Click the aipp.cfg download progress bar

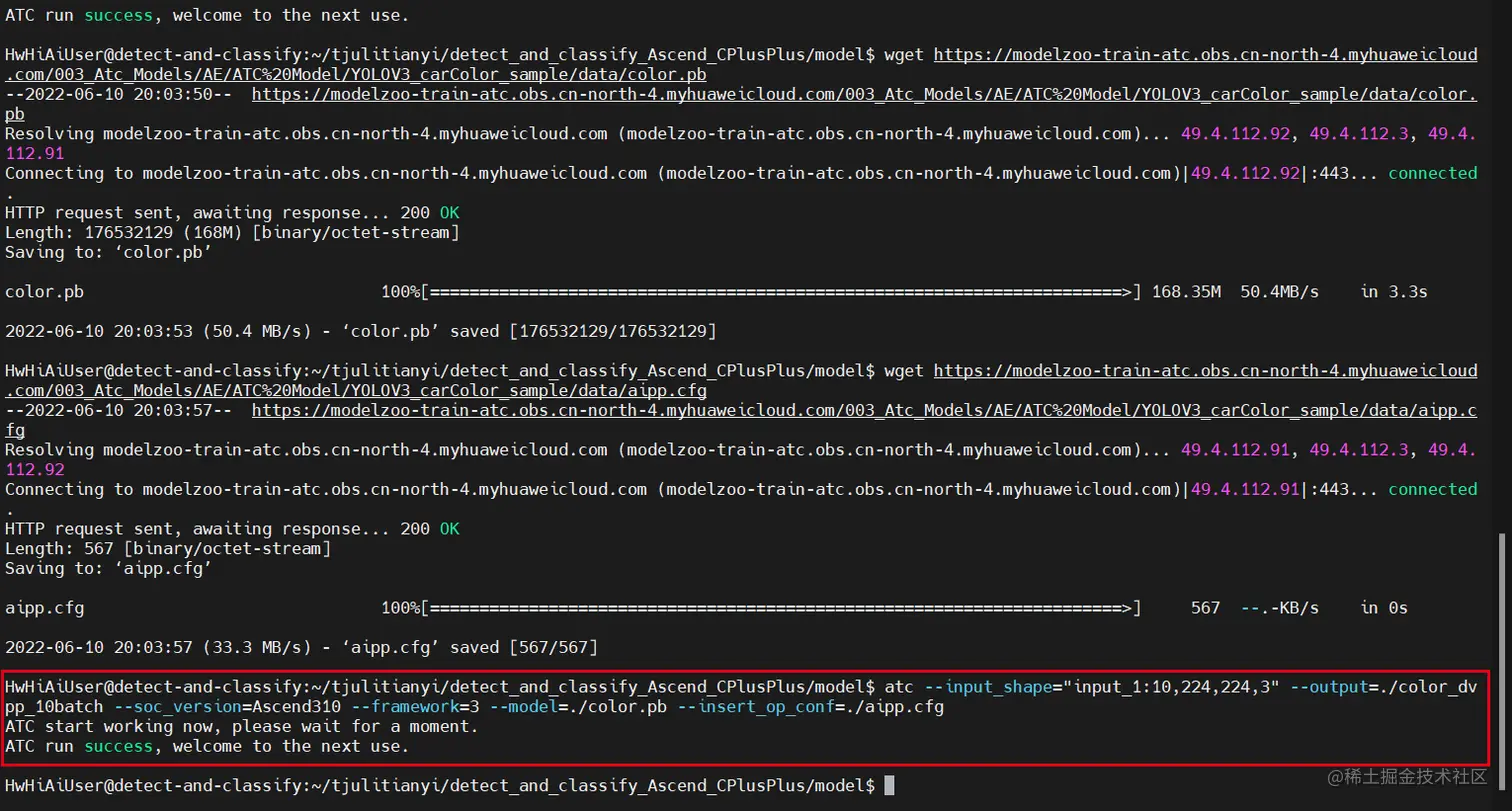[x=781, y=608]
